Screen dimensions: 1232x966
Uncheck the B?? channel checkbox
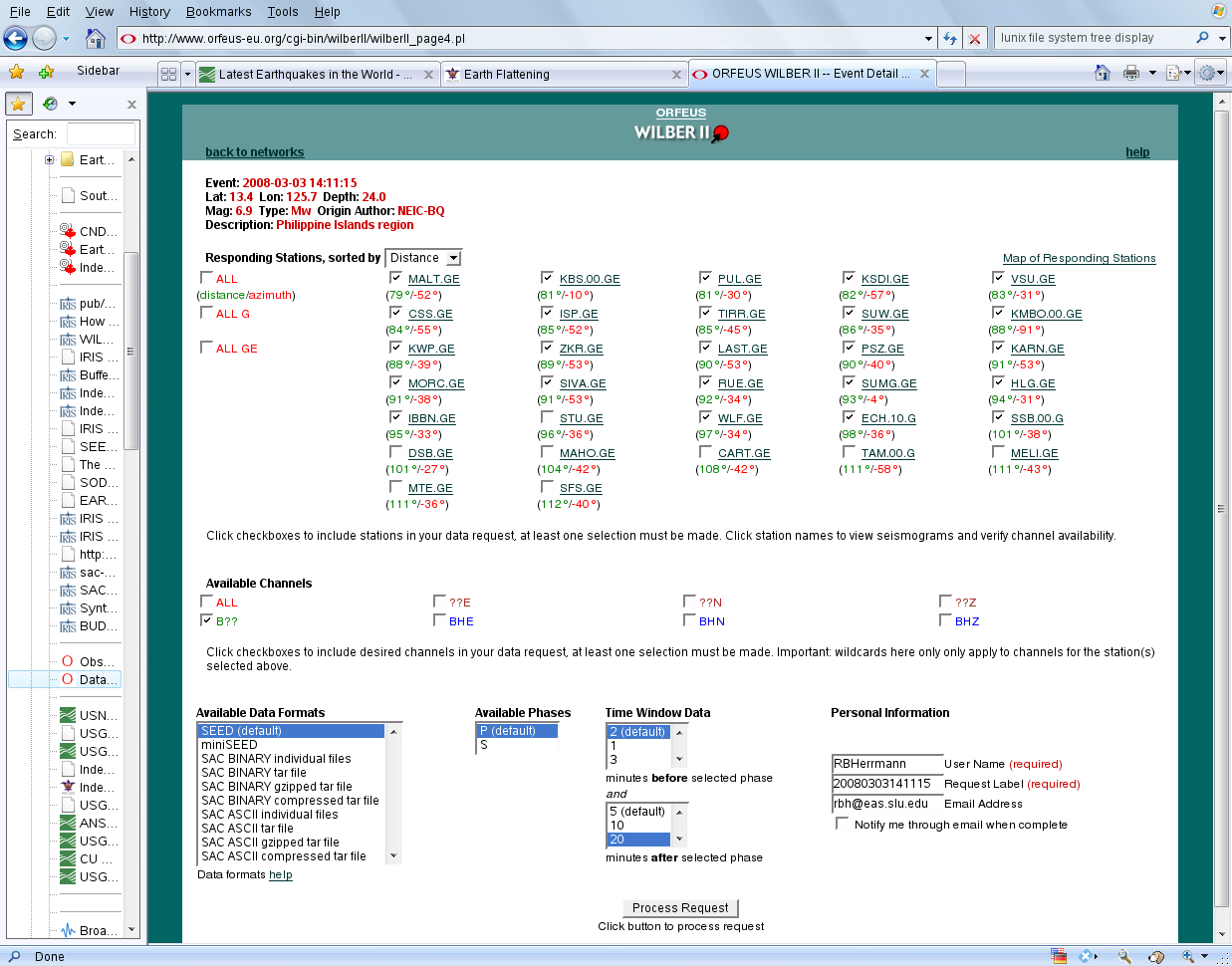(x=206, y=619)
